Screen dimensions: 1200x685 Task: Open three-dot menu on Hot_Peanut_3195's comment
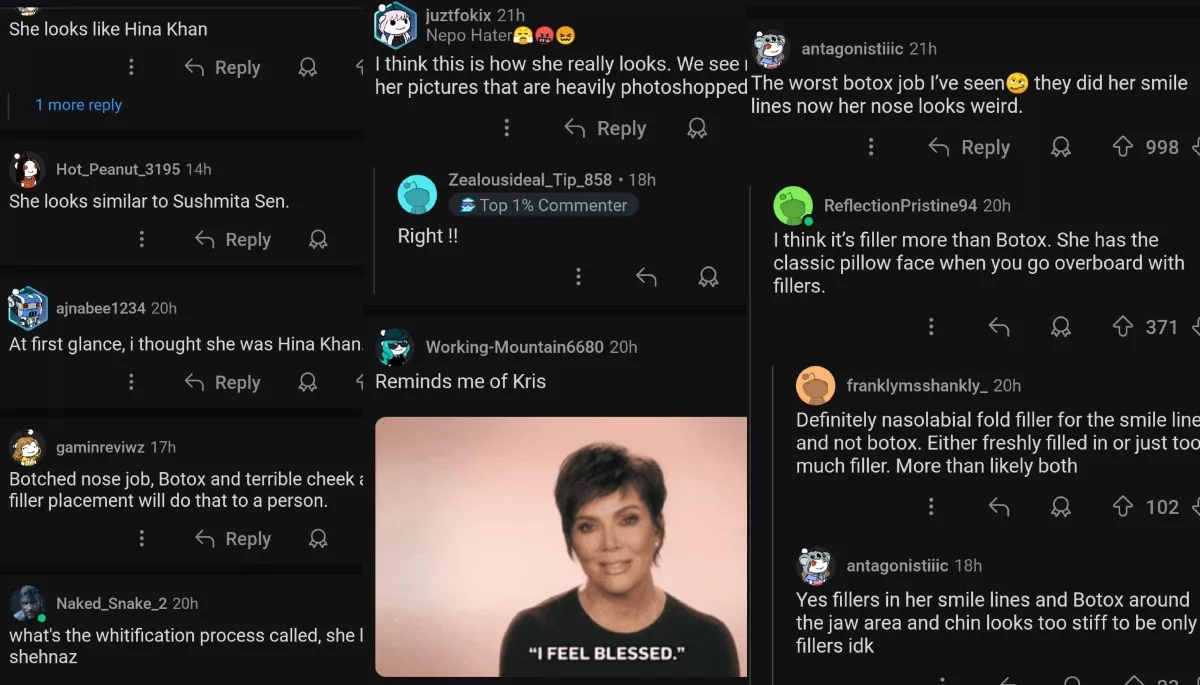[141, 240]
